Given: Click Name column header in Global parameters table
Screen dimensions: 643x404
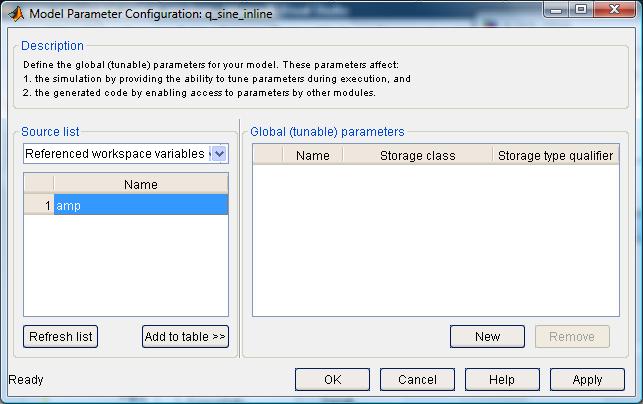Looking at the screenshot, I should 312,155.
